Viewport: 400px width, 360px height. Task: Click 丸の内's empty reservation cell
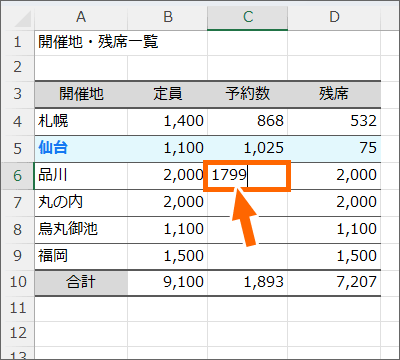click(247, 203)
